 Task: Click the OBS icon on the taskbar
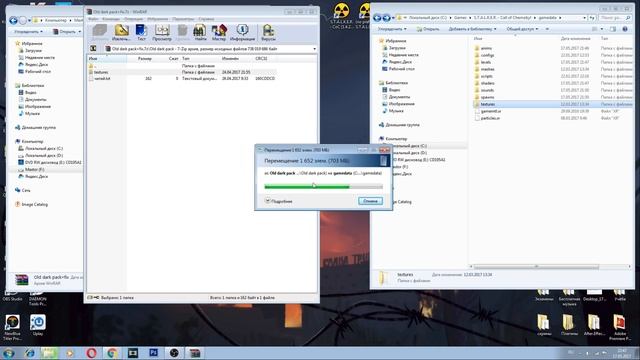coord(174,353)
